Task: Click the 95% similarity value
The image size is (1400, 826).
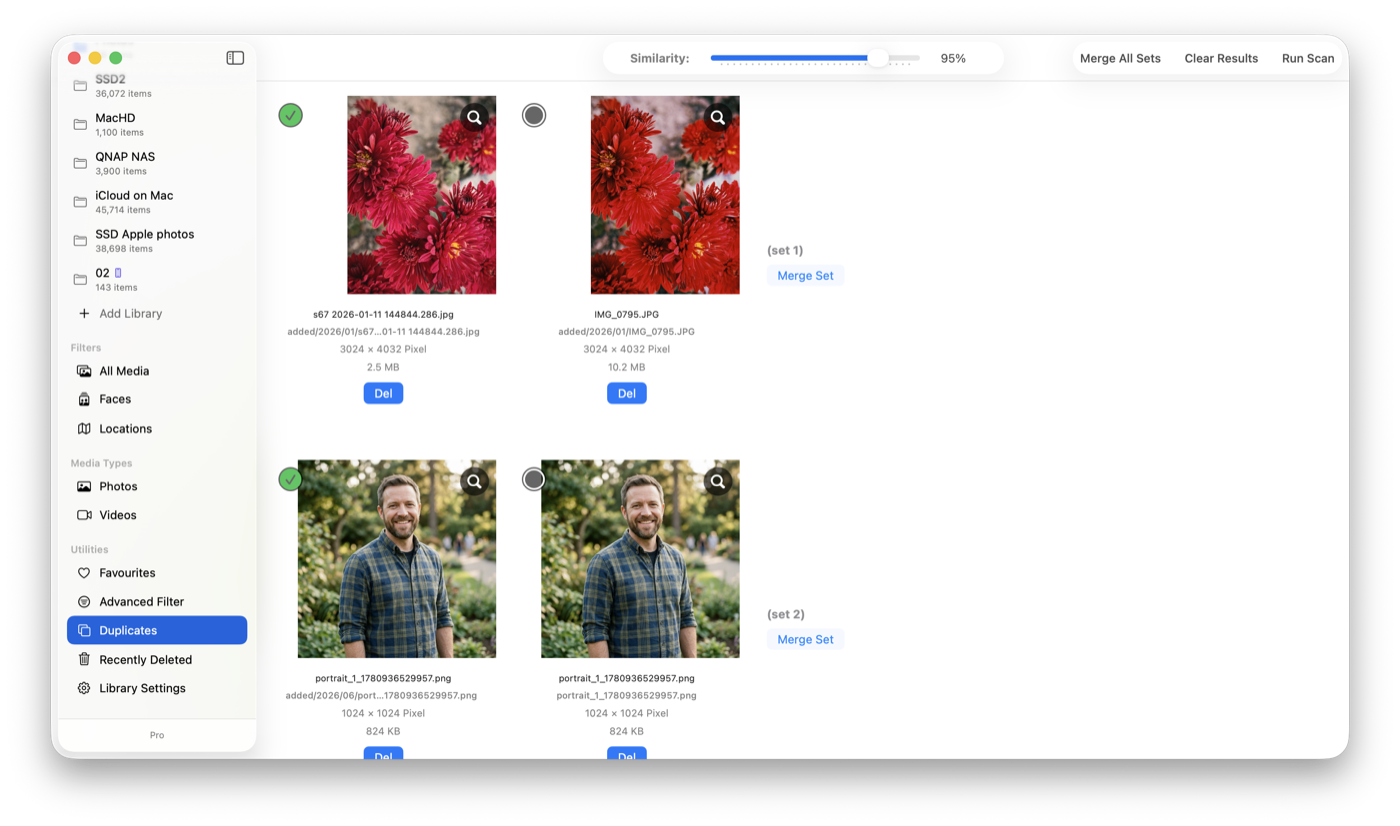Action: pyautogui.click(x=953, y=58)
